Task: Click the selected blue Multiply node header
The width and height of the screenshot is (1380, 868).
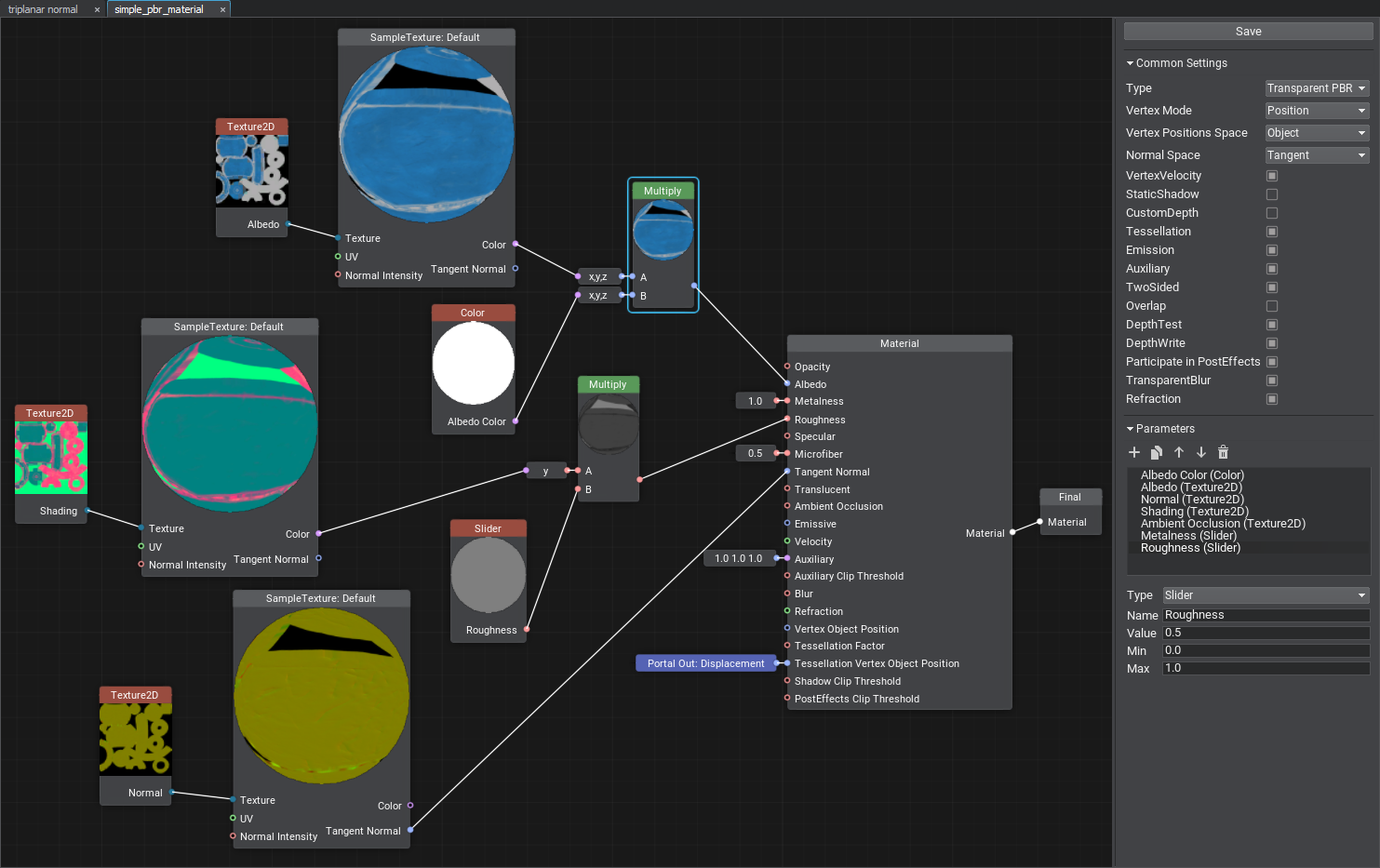Action: click(x=663, y=191)
